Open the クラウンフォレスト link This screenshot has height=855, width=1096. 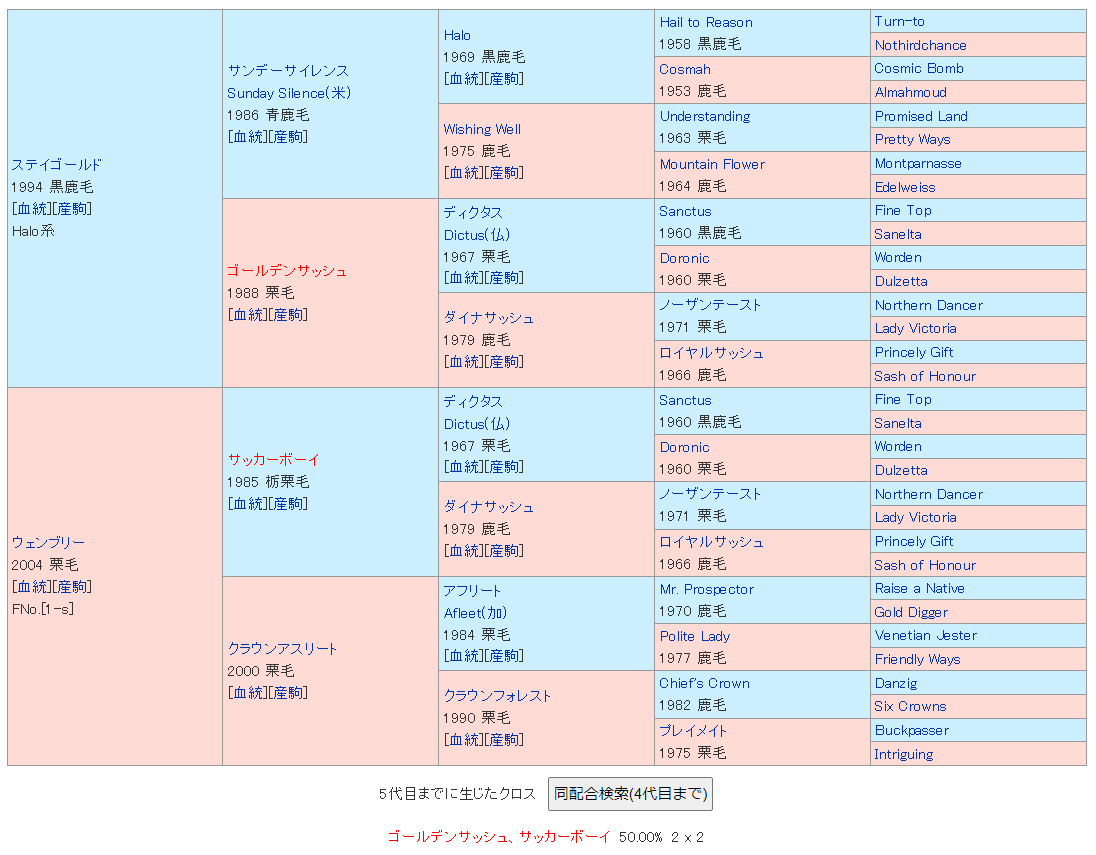click(497, 696)
